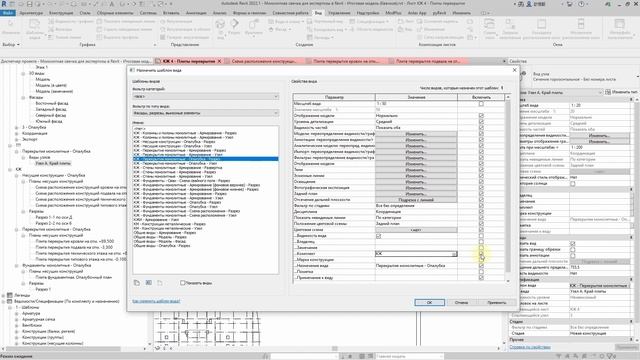Toggle Обрезать вид checkbox in Properties panel
This screenshot has height=360, width=640.
573,244
